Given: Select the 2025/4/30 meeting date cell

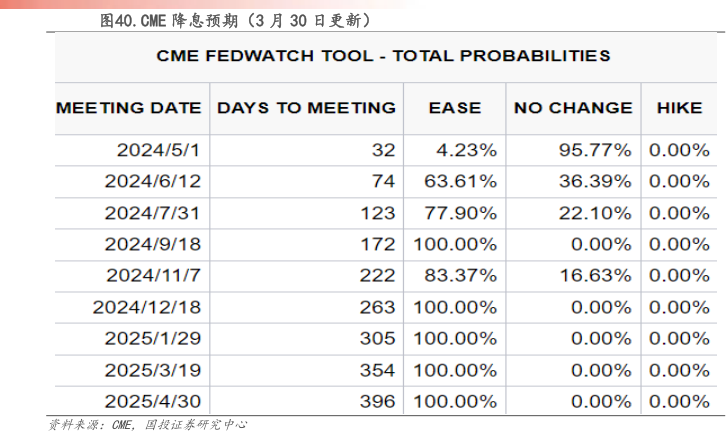Looking at the screenshot, I should point(153,401).
